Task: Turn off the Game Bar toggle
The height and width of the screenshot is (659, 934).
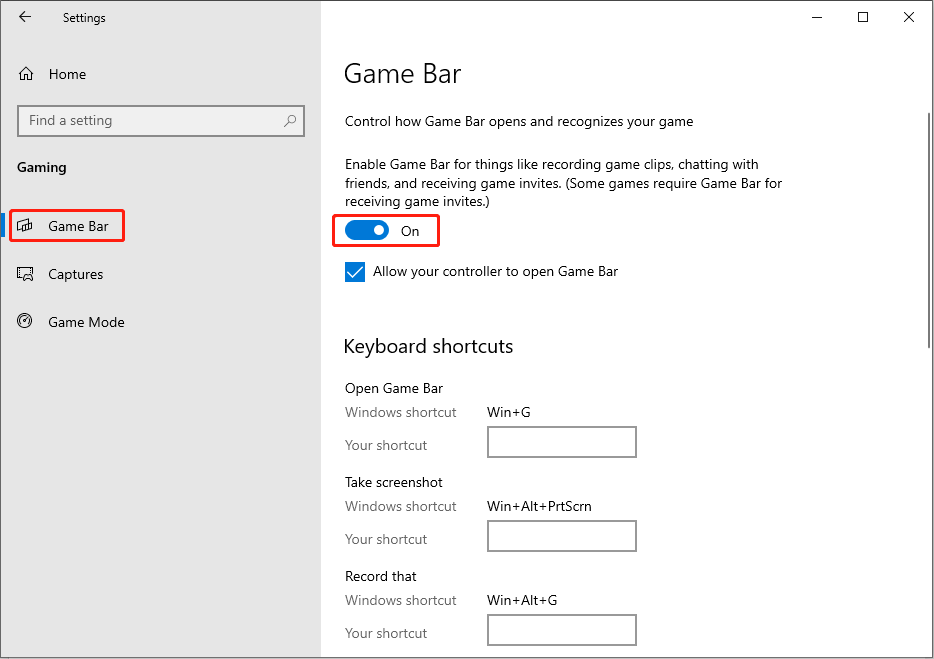Action: 367,231
